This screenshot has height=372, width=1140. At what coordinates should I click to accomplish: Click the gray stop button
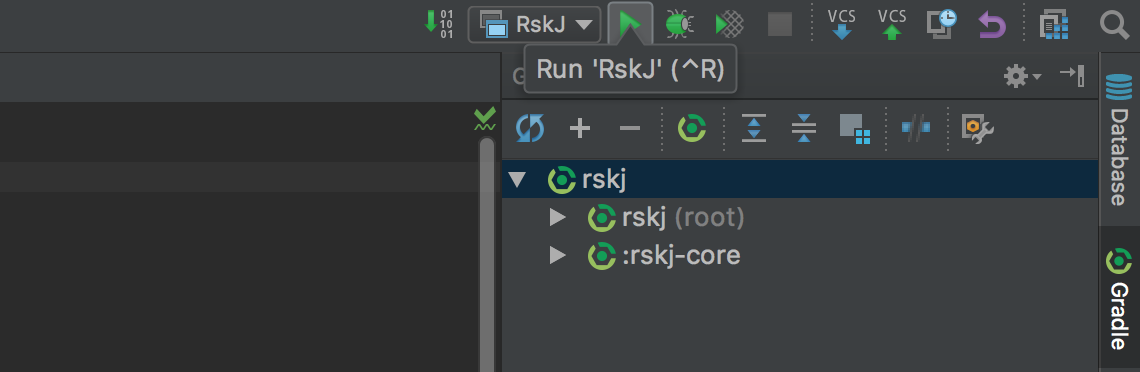779,25
